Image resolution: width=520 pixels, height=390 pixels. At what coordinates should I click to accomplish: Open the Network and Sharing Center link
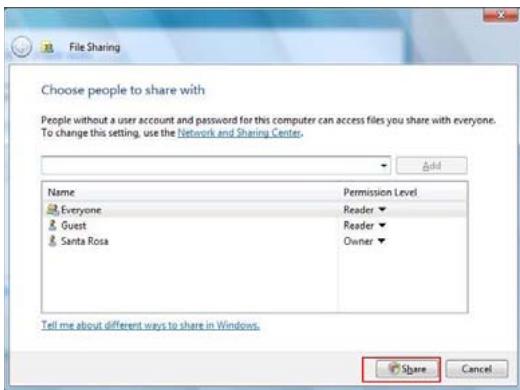click(240, 133)
